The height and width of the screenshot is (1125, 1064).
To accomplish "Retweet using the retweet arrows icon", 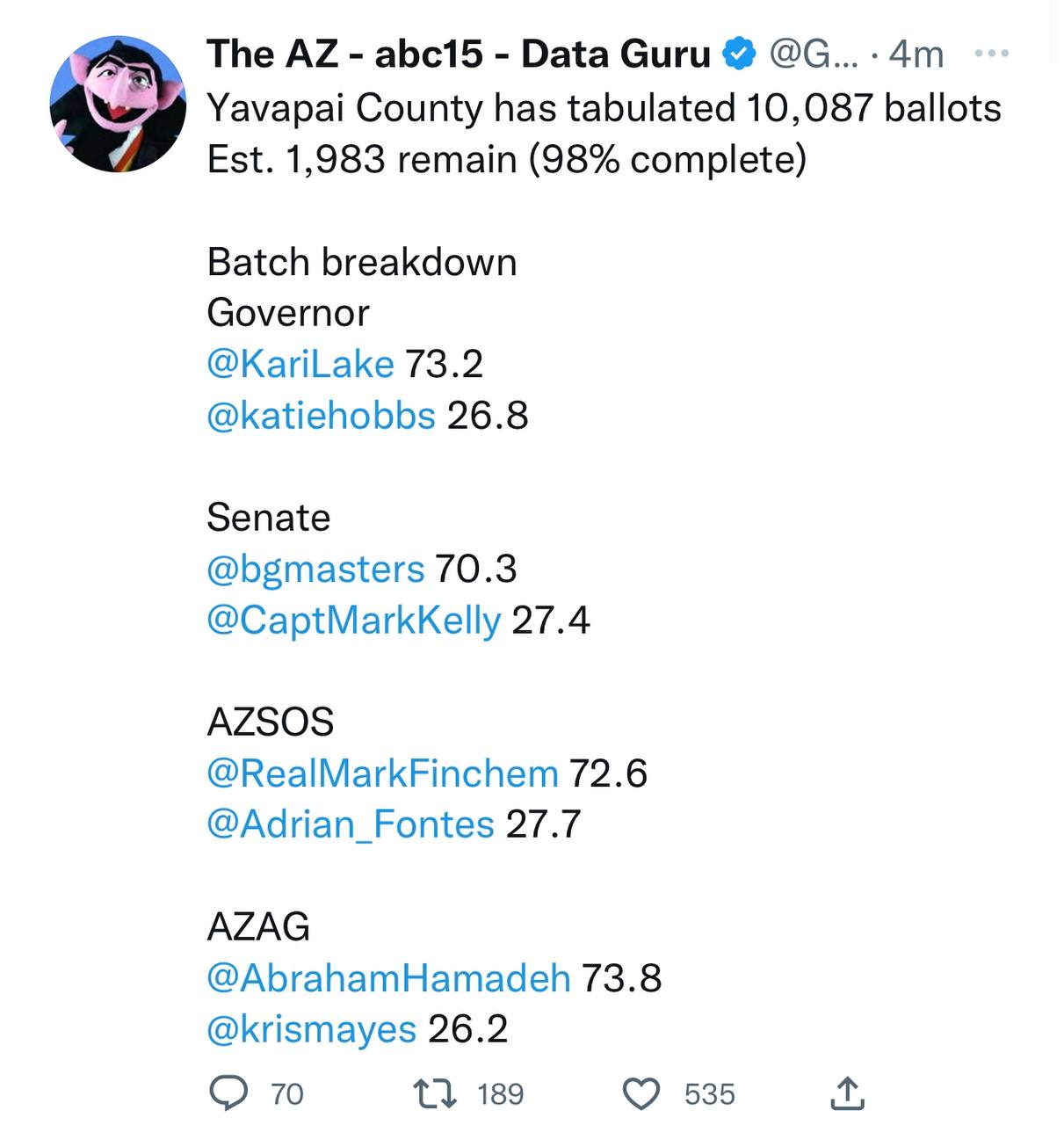I will point(434,1093).
